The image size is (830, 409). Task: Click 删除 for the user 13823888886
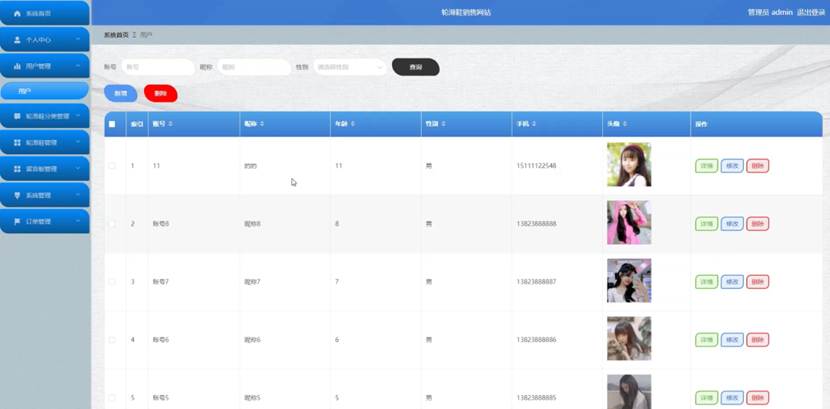(757, 340)
